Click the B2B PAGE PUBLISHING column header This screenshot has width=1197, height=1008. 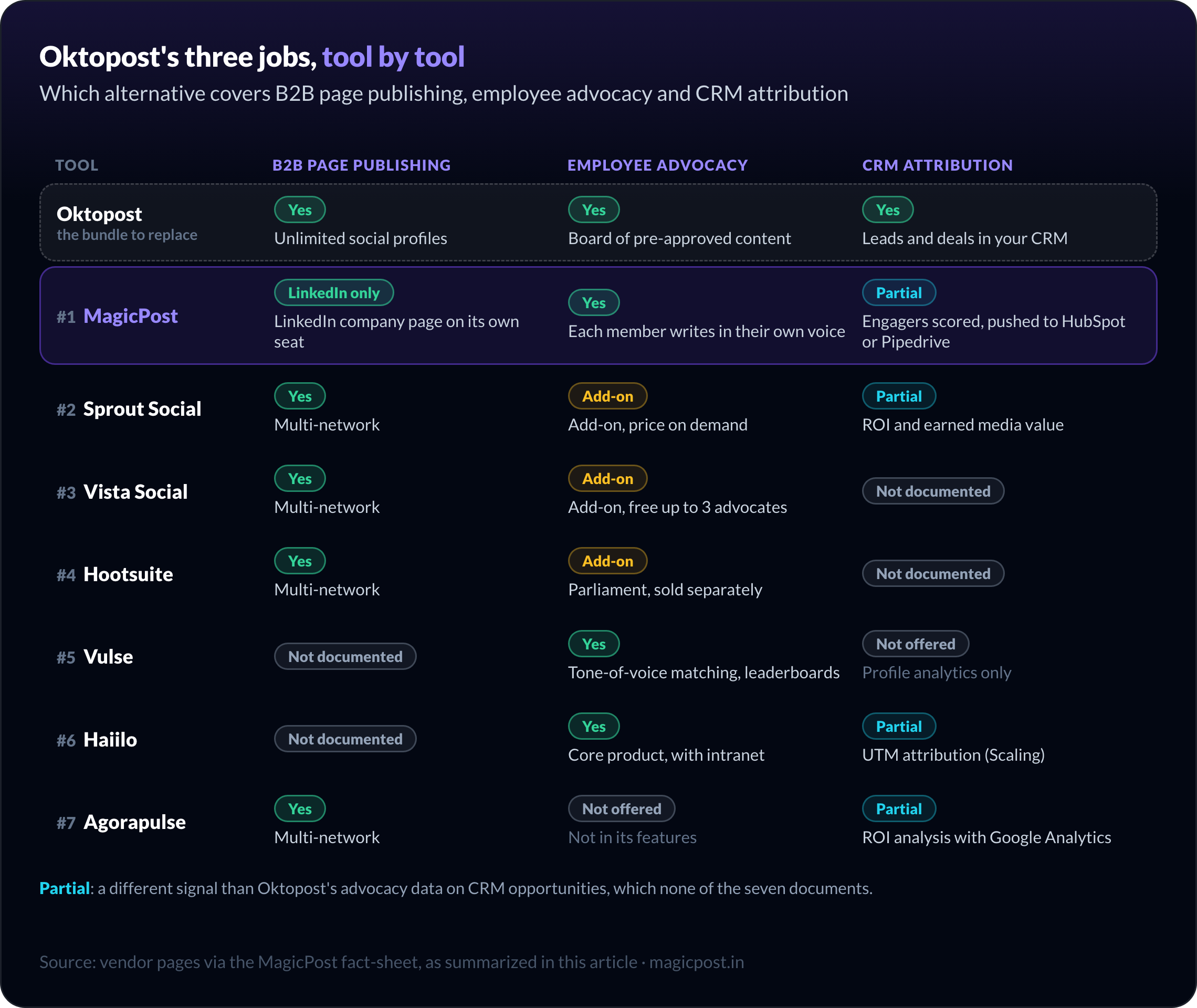point(361,165)
